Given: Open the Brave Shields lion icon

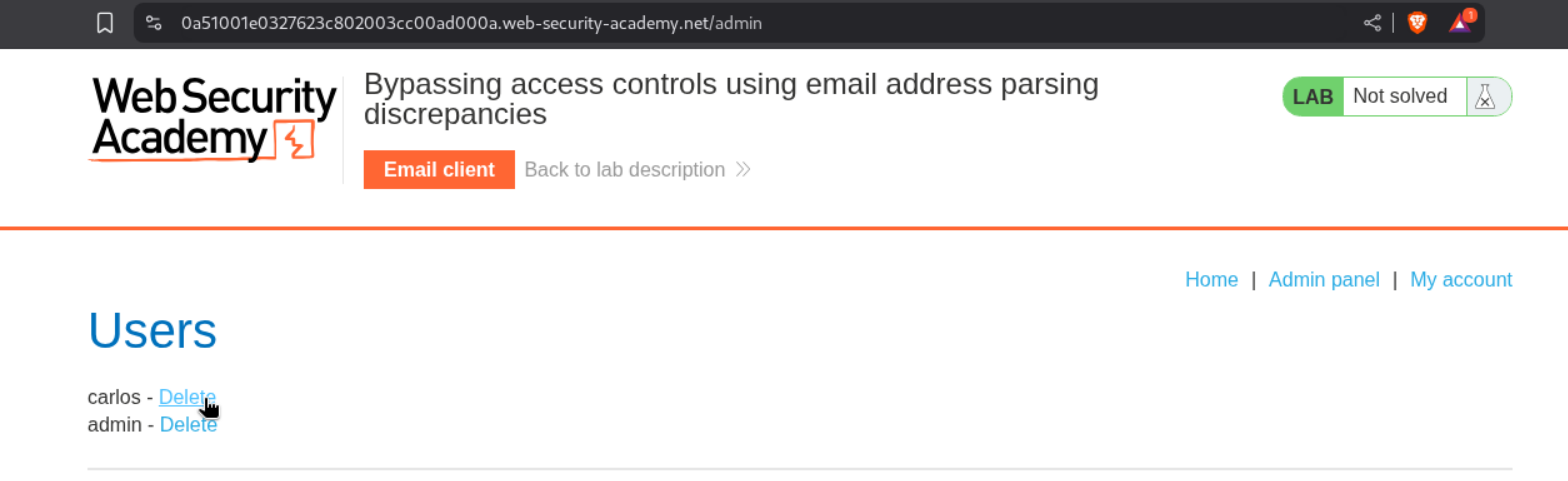Looking at the screenshot, I should click(x=1417, y=22).
